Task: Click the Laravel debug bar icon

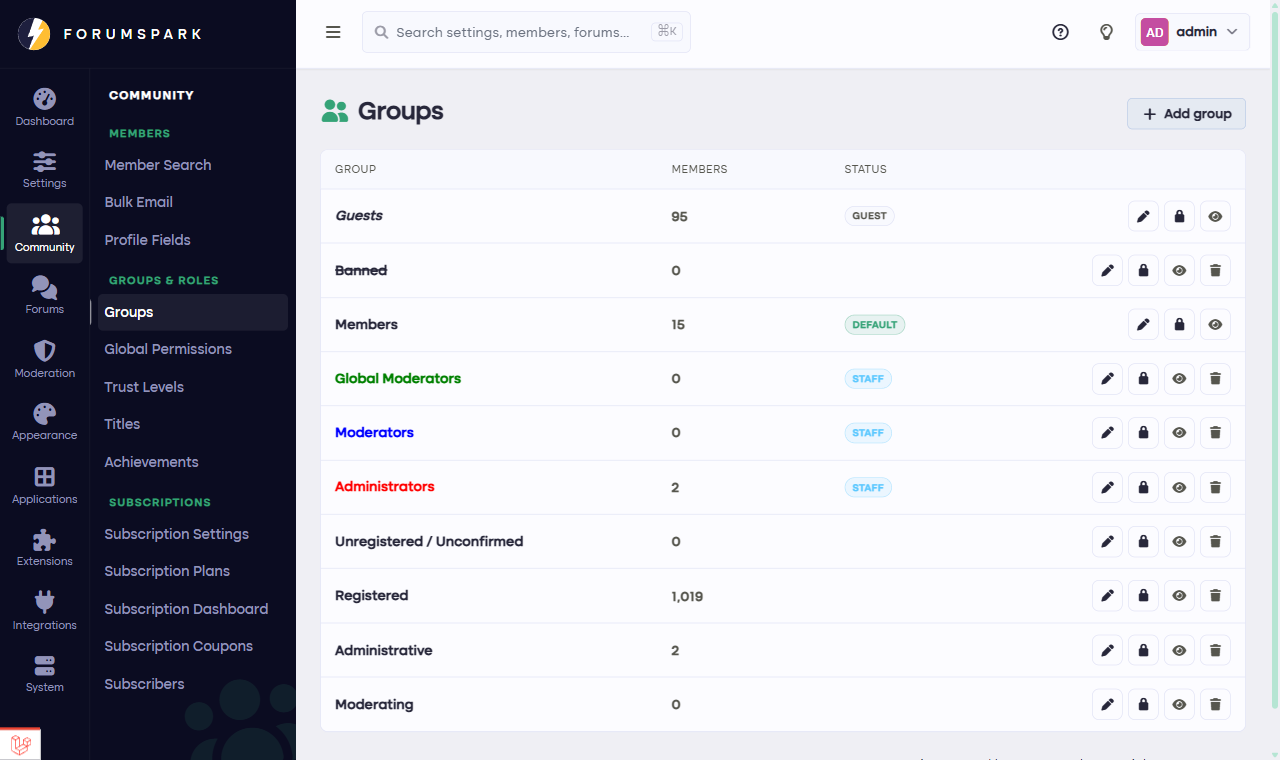Action: pyautogui.click(x=21, y=744)
